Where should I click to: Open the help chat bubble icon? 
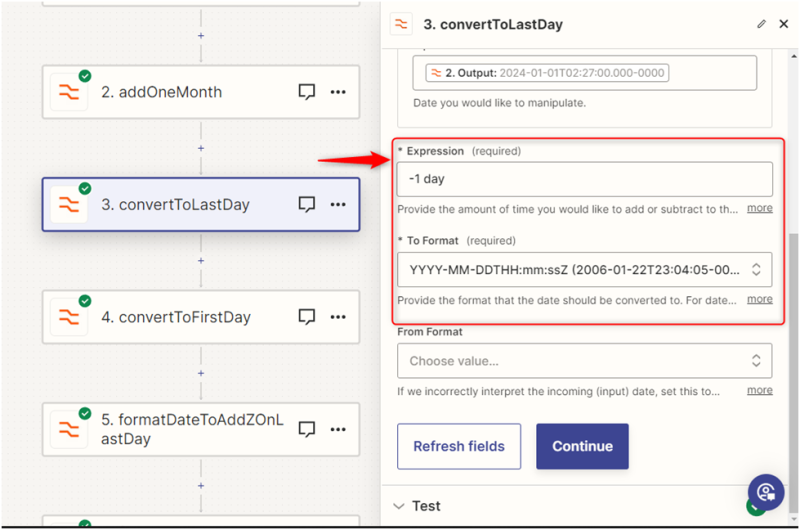coord(766,492)
